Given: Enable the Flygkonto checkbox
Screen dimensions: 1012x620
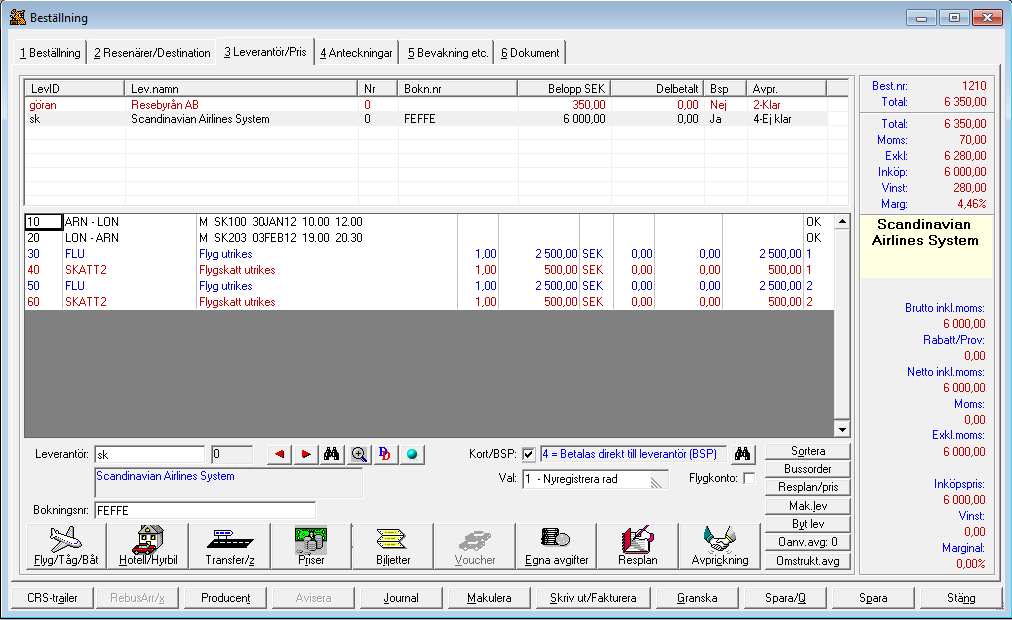Looking at the screenshot, I should [x=749, y=478].
